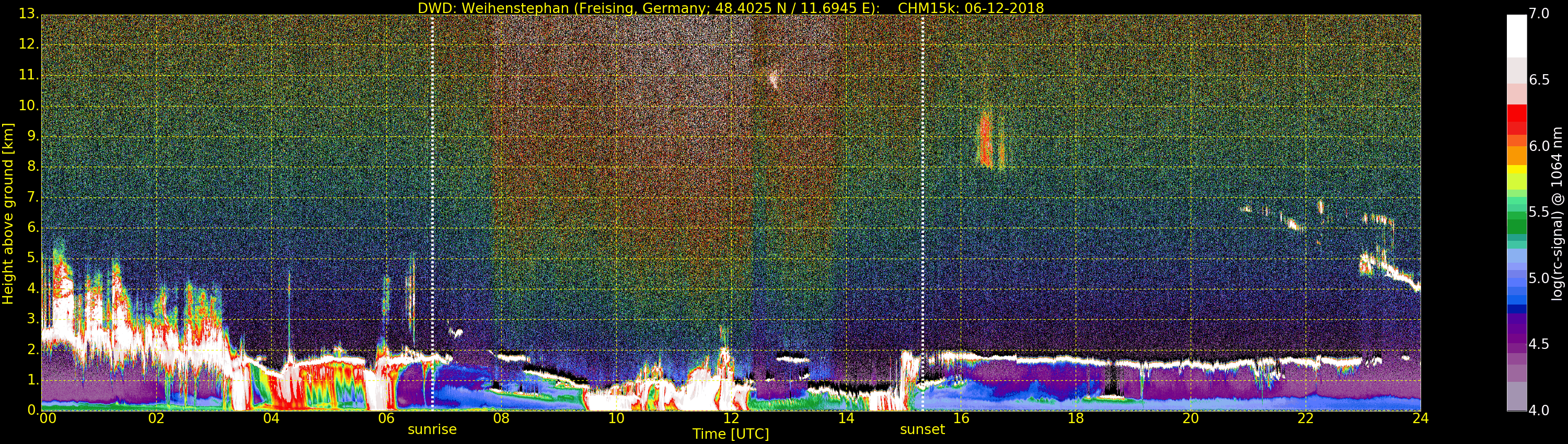
Task: Click the '08' tick on the time axis
Action: point(501,418)
